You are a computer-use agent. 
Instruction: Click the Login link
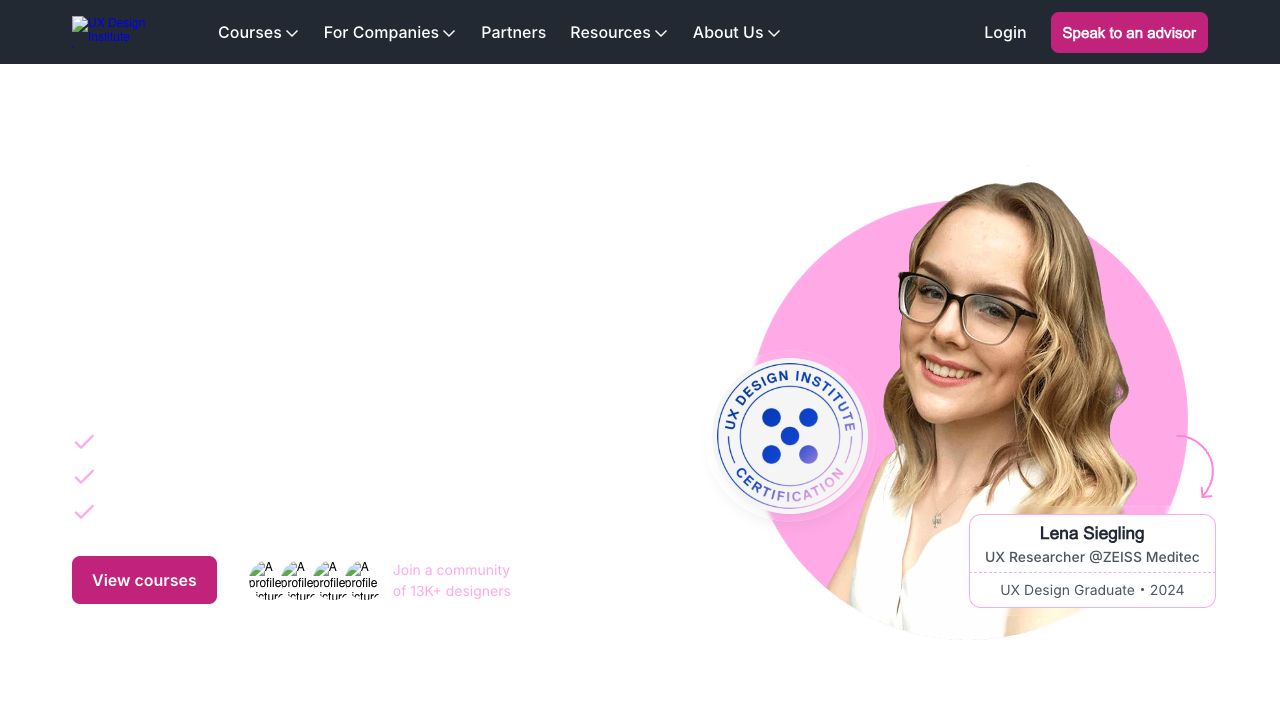(x=1005, y=32)
